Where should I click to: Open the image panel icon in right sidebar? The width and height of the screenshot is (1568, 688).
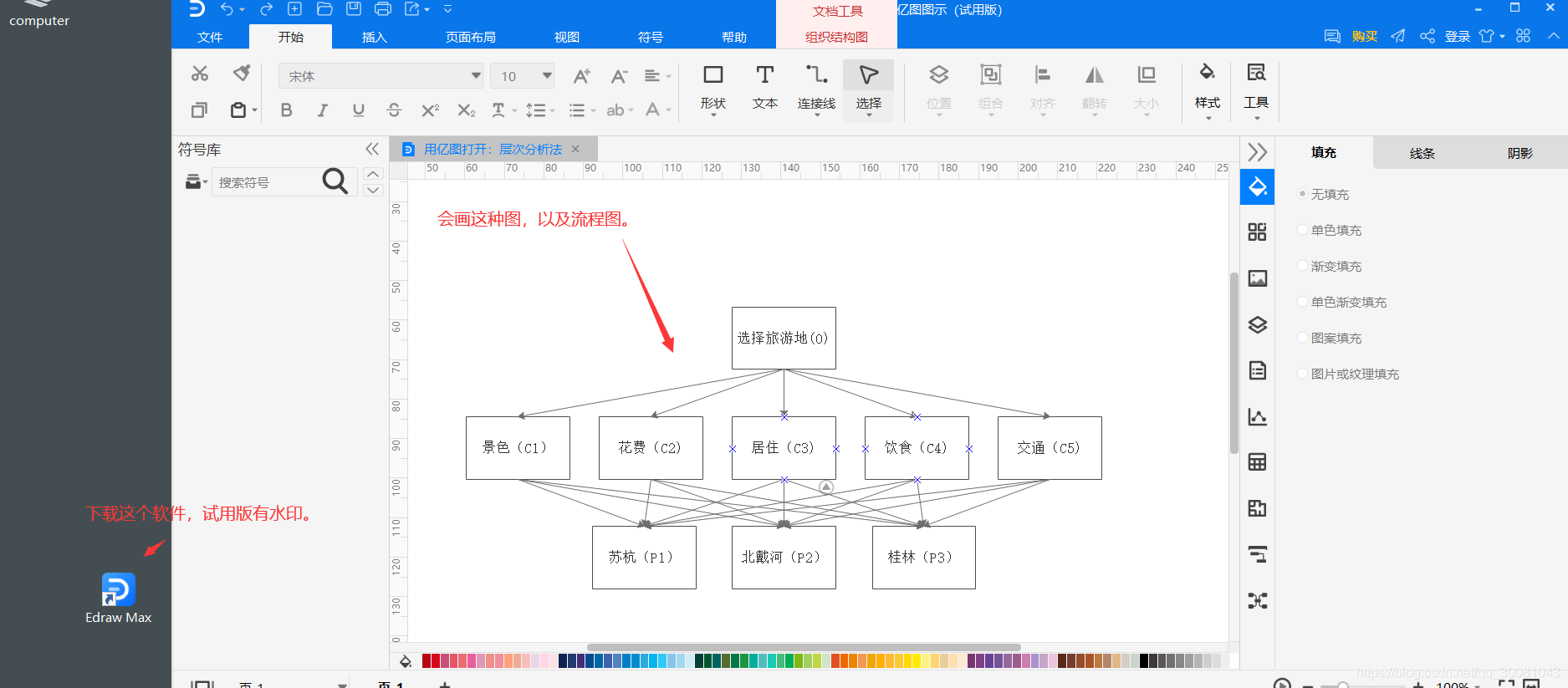[x=1257, y=278]
